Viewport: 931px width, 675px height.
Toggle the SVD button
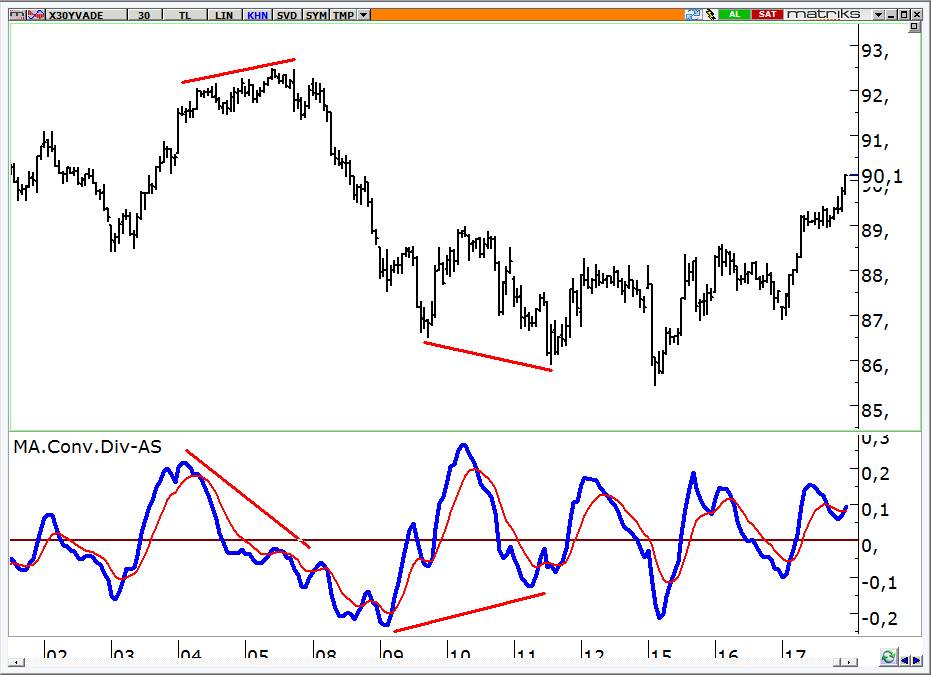coord(287,15)
